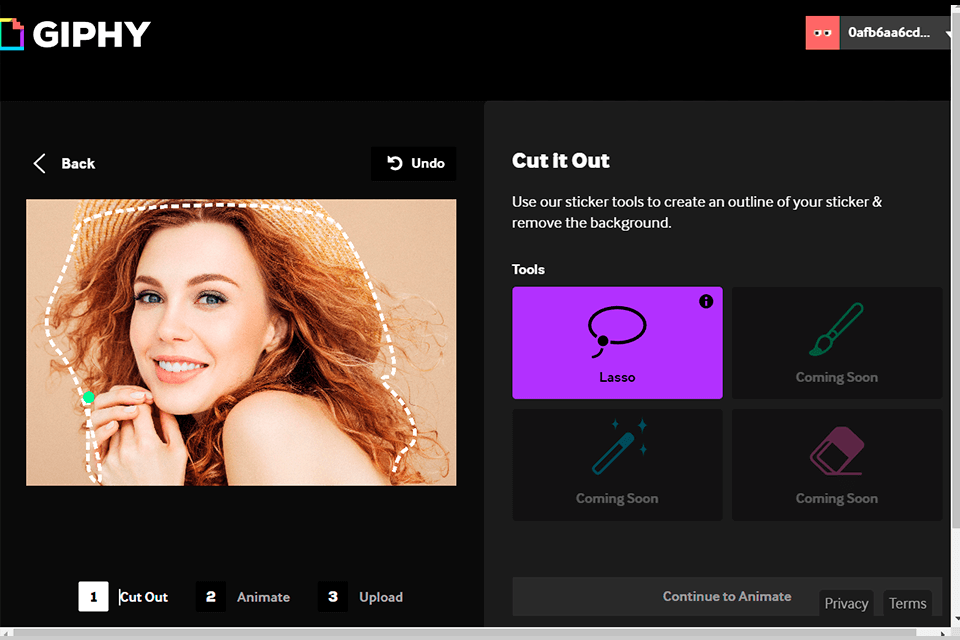Click the paintbrush Coming Soon tool

pos(837,343)
